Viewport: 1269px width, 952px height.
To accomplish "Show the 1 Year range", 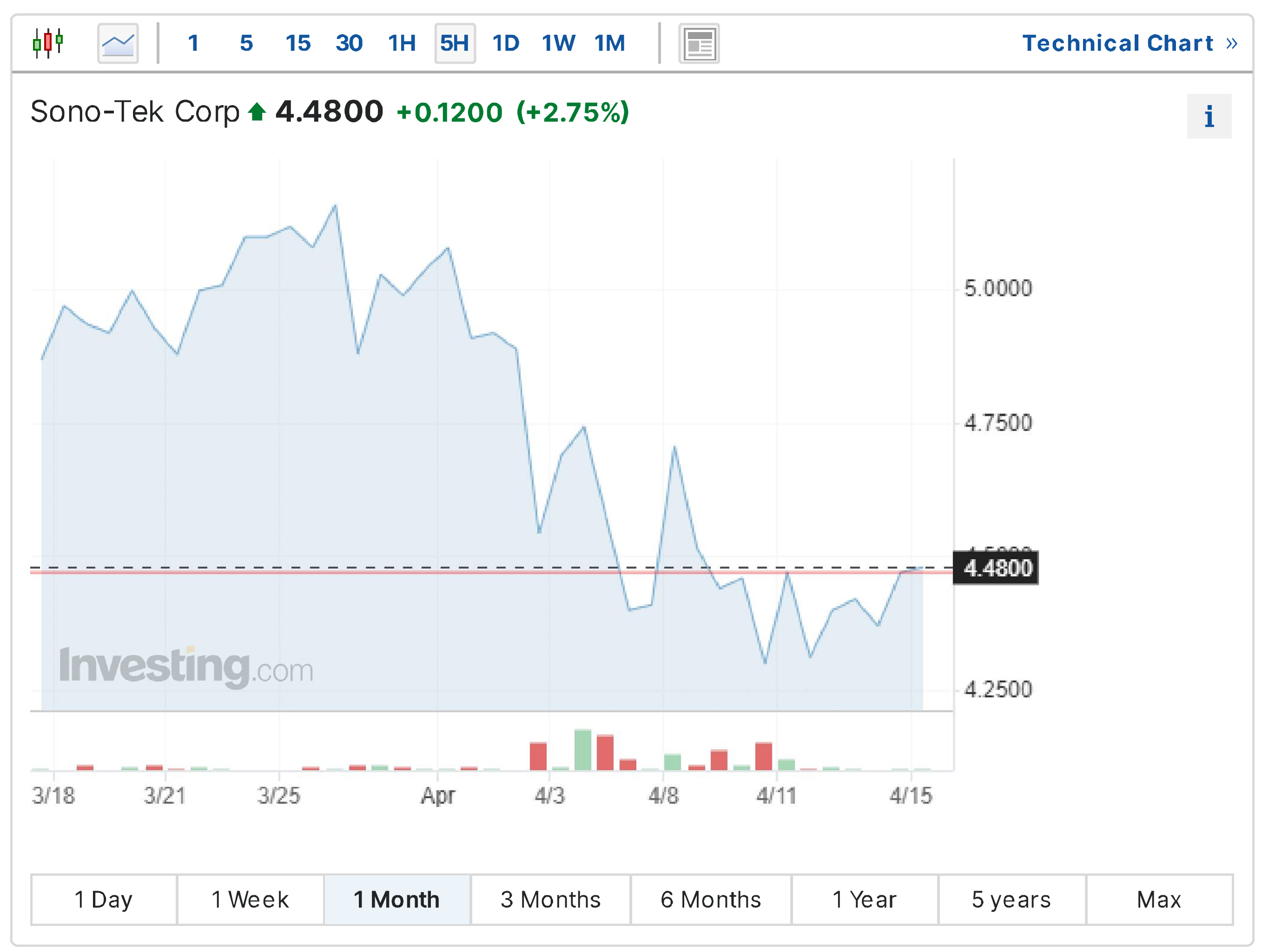I will [864, 899].
